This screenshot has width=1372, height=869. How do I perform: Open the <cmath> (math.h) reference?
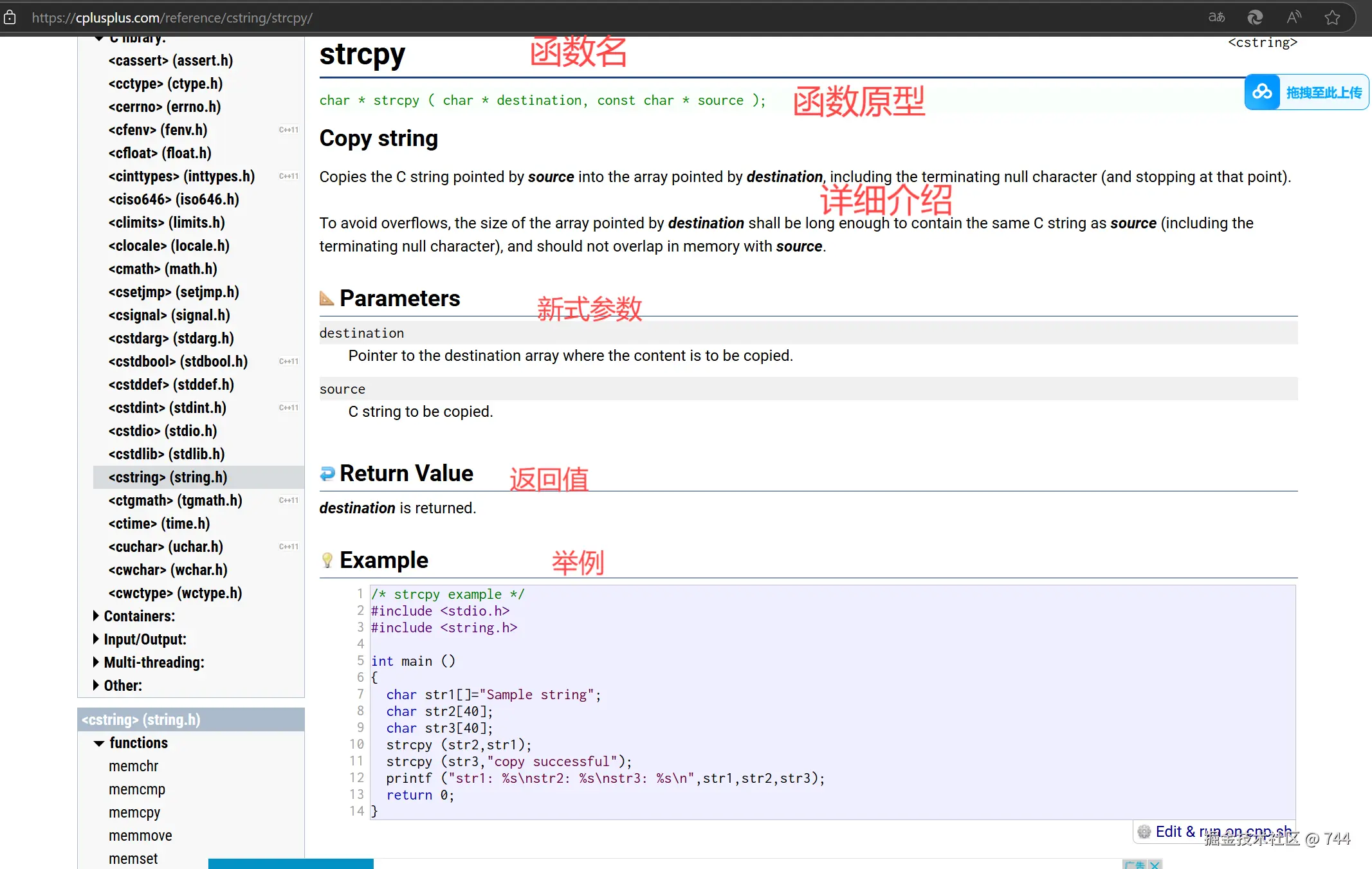(162, 269)
